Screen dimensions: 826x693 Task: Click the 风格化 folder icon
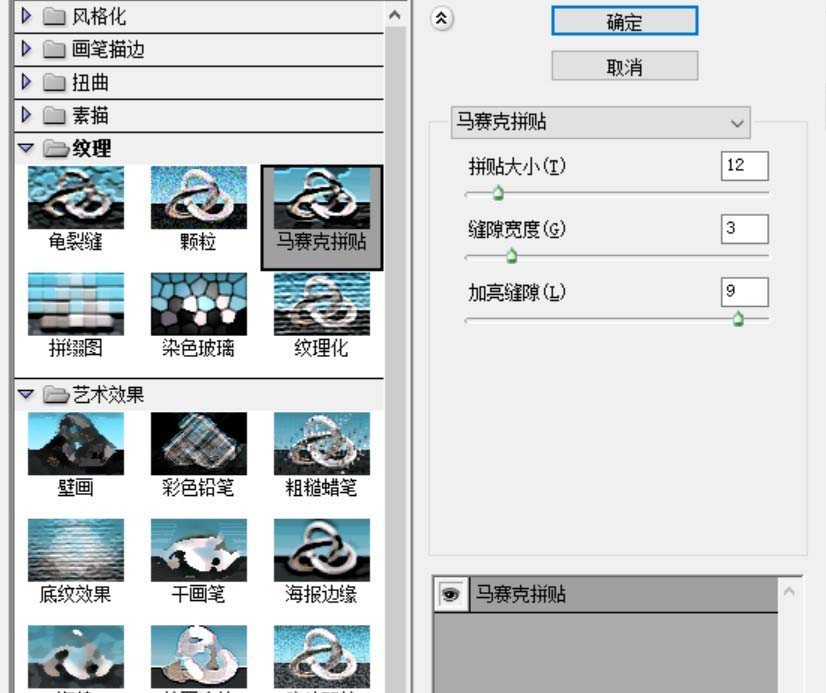point(54,17)
